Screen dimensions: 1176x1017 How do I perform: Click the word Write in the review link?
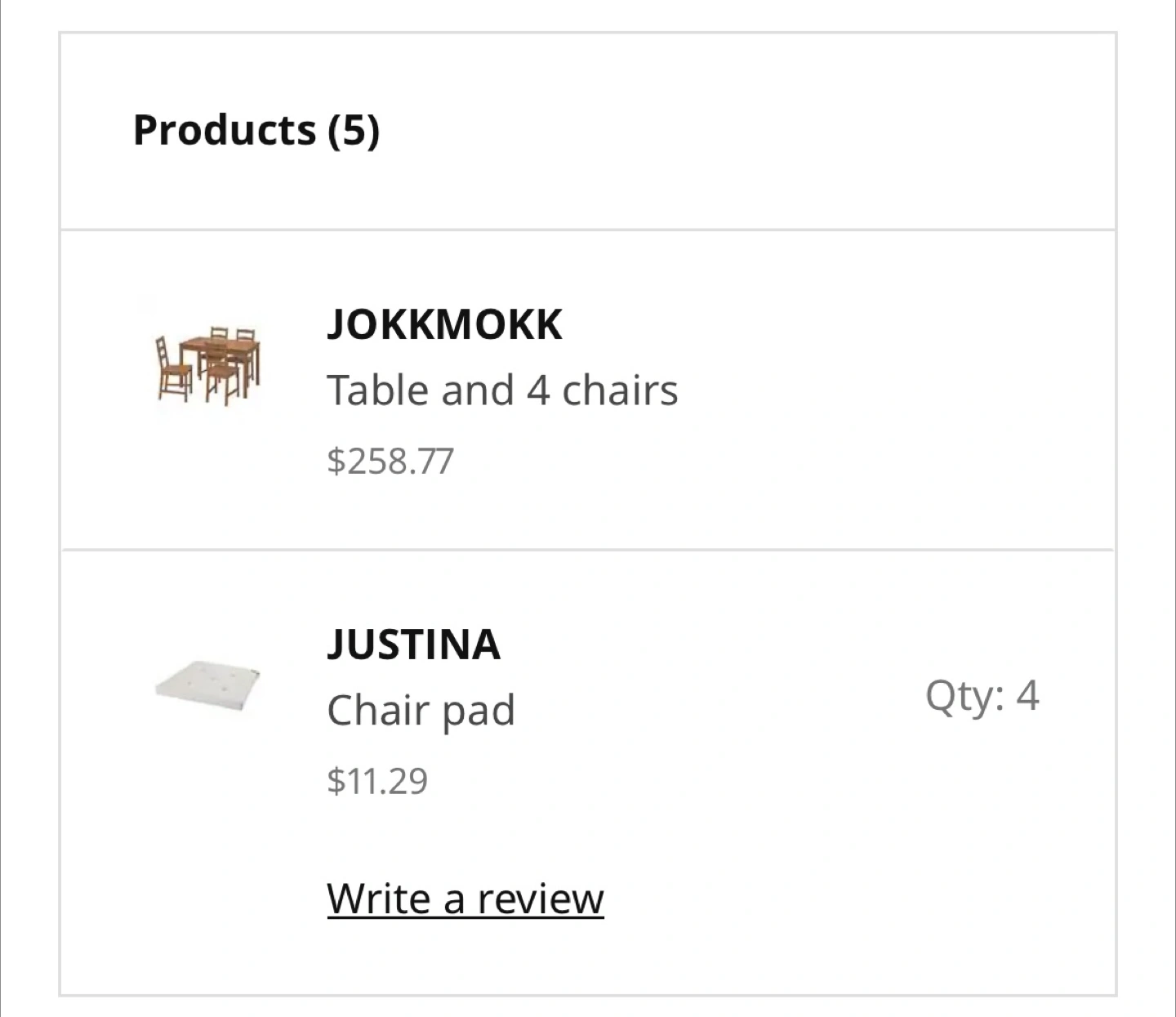pos(378,899)
